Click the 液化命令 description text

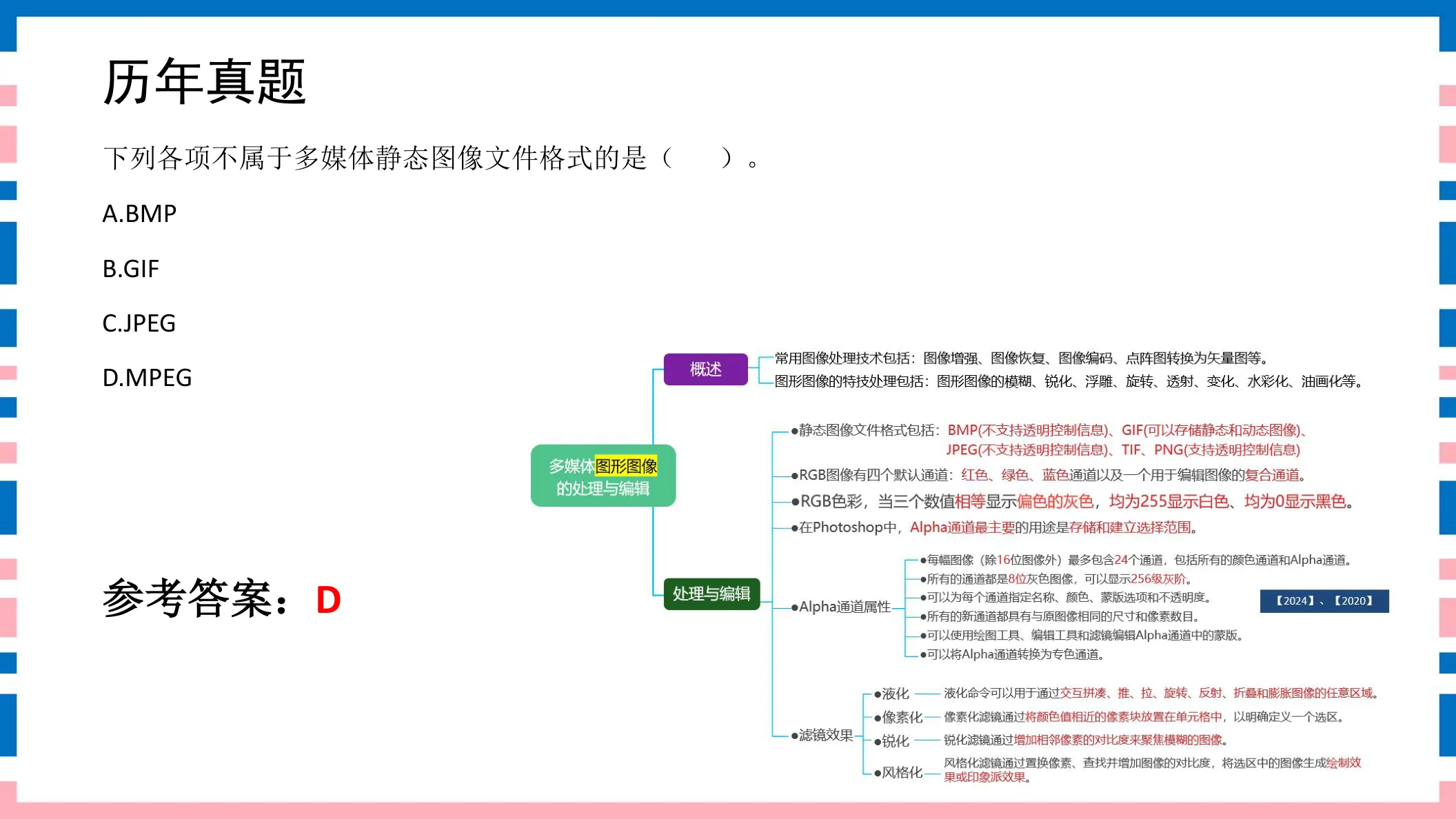1161,693
